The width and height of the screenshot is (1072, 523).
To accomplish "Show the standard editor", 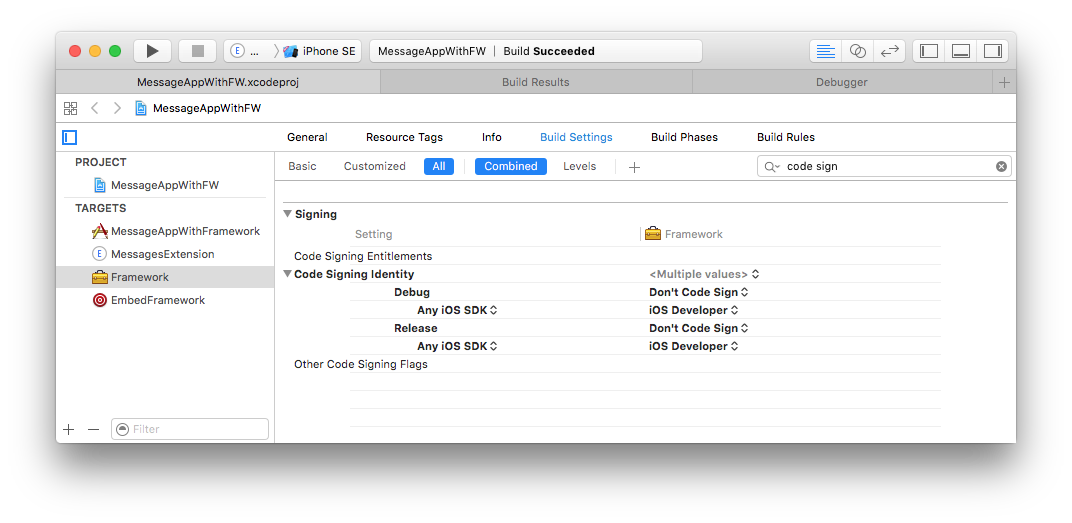I will tap(827, 51).
